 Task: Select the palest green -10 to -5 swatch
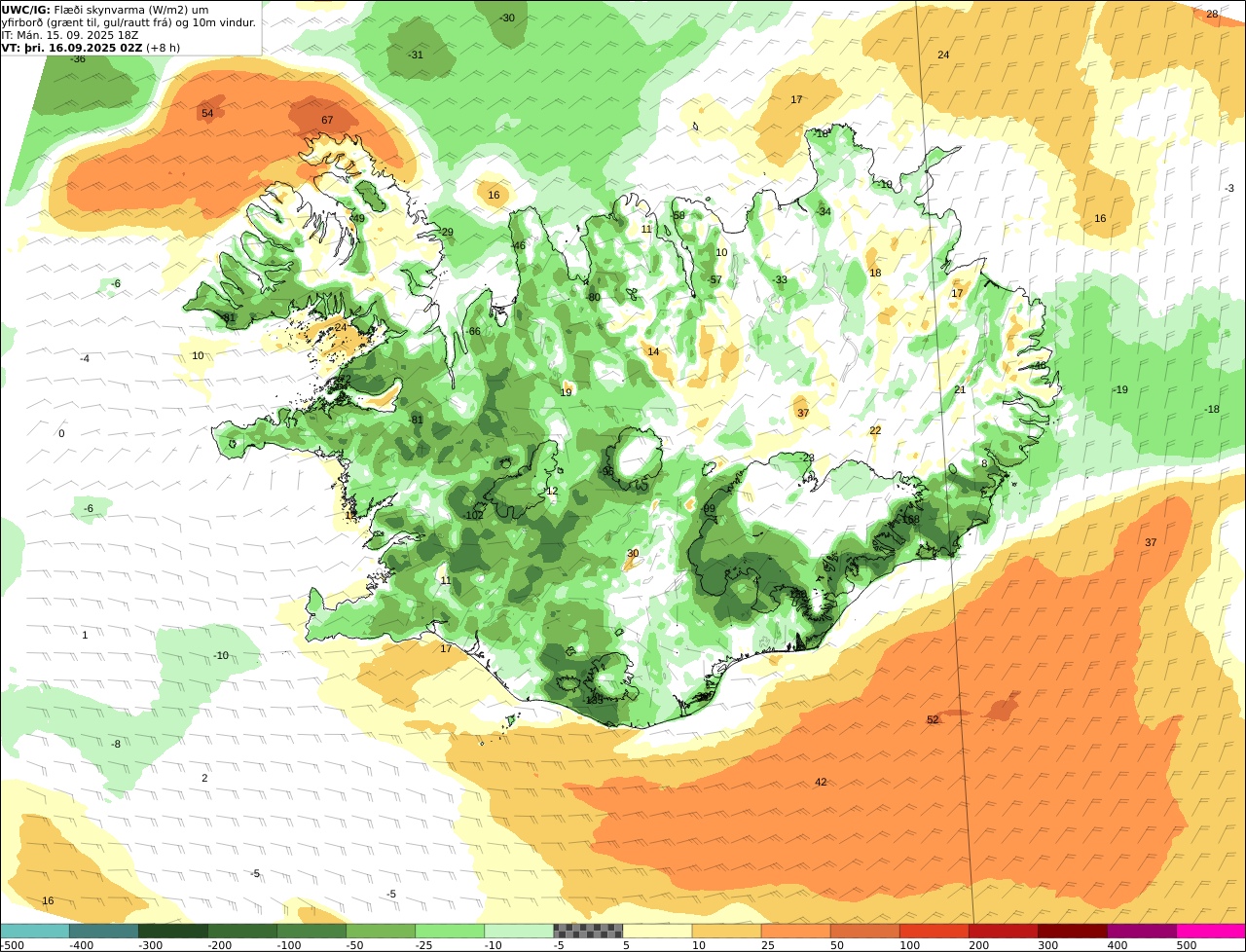519,931
